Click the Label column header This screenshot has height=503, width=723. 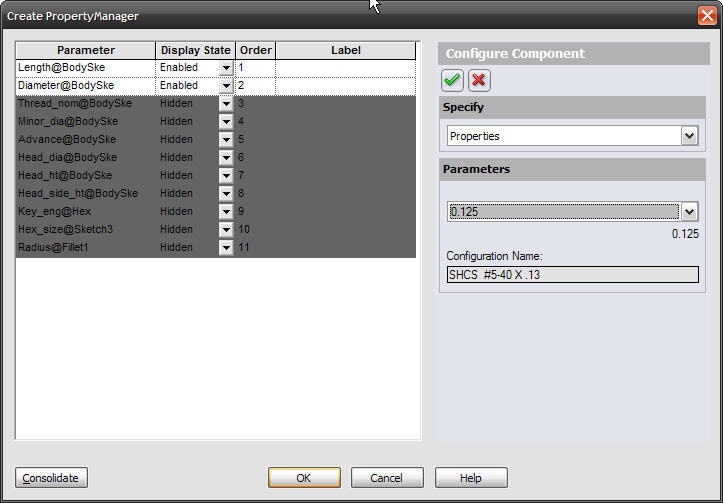click(x=346, y=50)
